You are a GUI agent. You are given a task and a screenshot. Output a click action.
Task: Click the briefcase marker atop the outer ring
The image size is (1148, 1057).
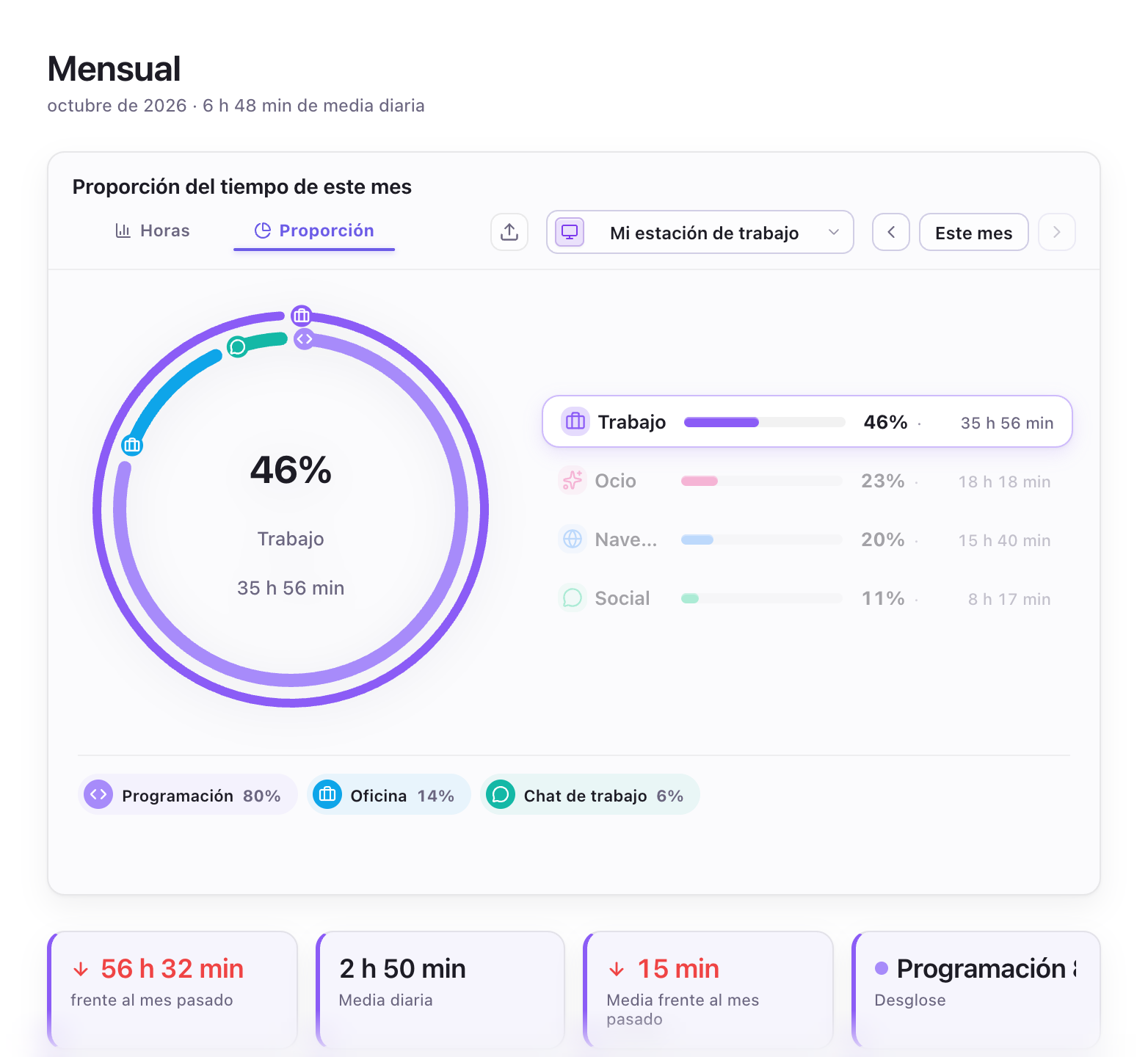(301, 316)
